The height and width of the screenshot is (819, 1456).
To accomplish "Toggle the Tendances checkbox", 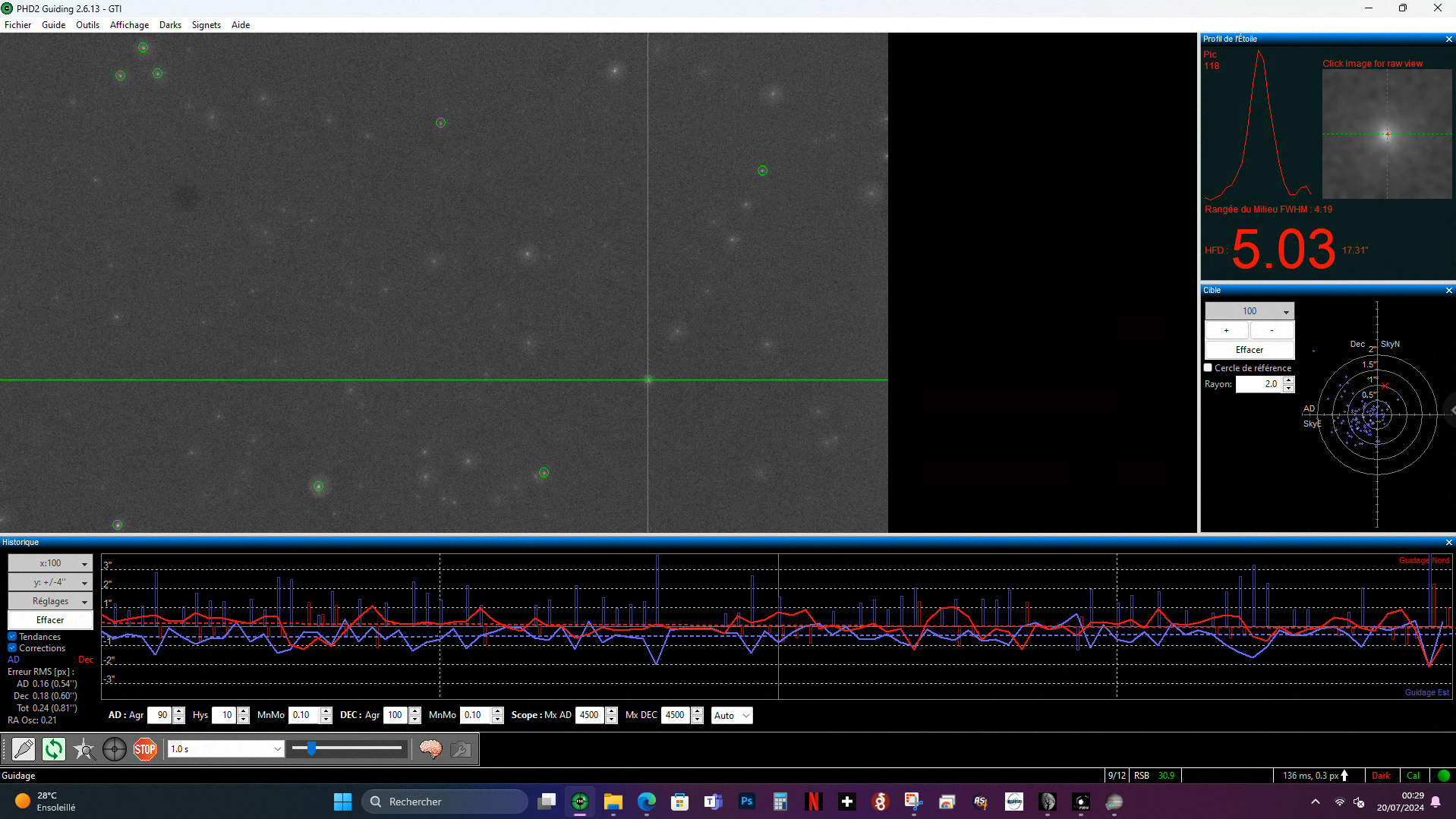I will (x=12, y=637).
